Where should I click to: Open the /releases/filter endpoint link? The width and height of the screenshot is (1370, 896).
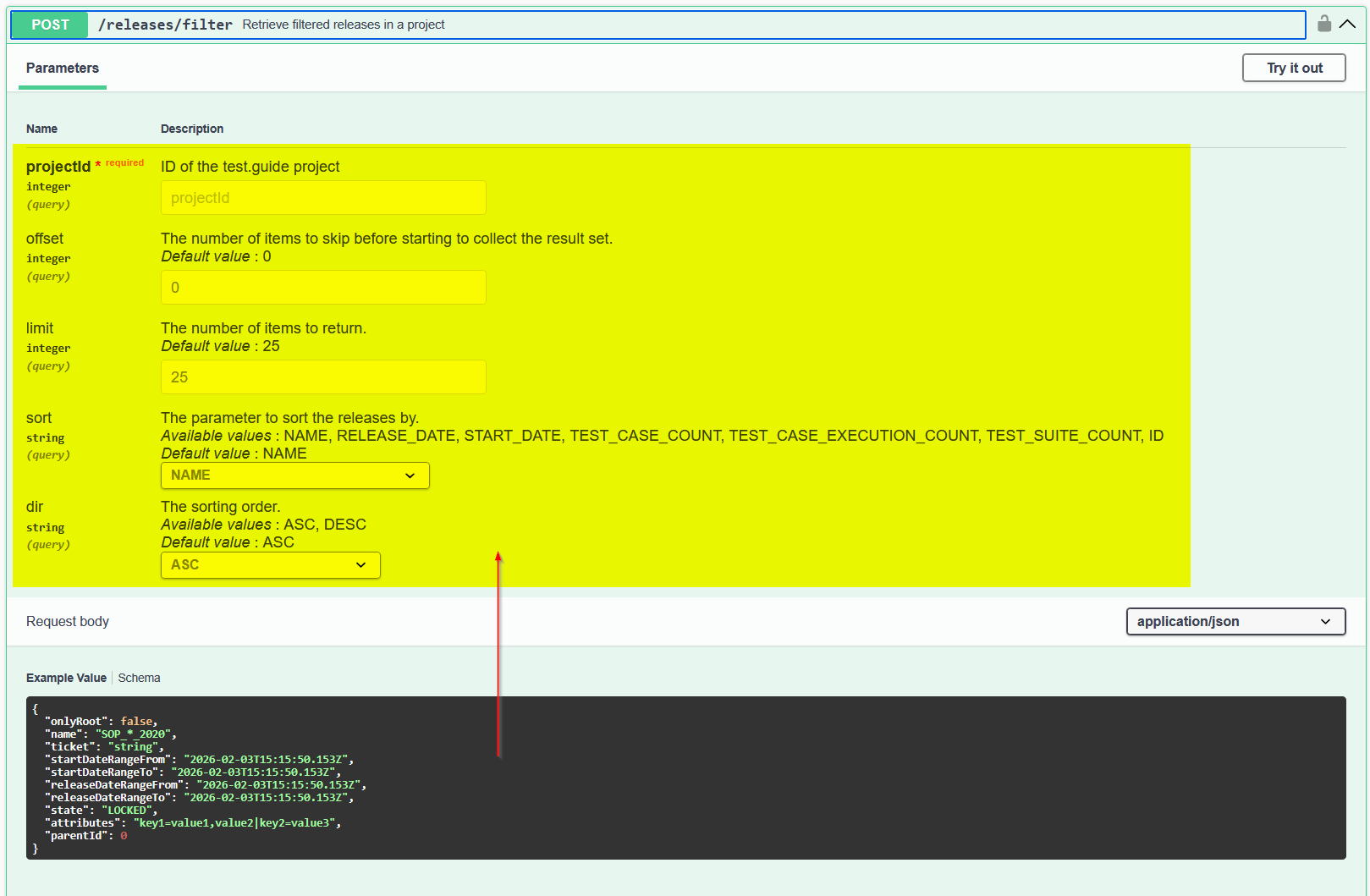coord(163,25)
